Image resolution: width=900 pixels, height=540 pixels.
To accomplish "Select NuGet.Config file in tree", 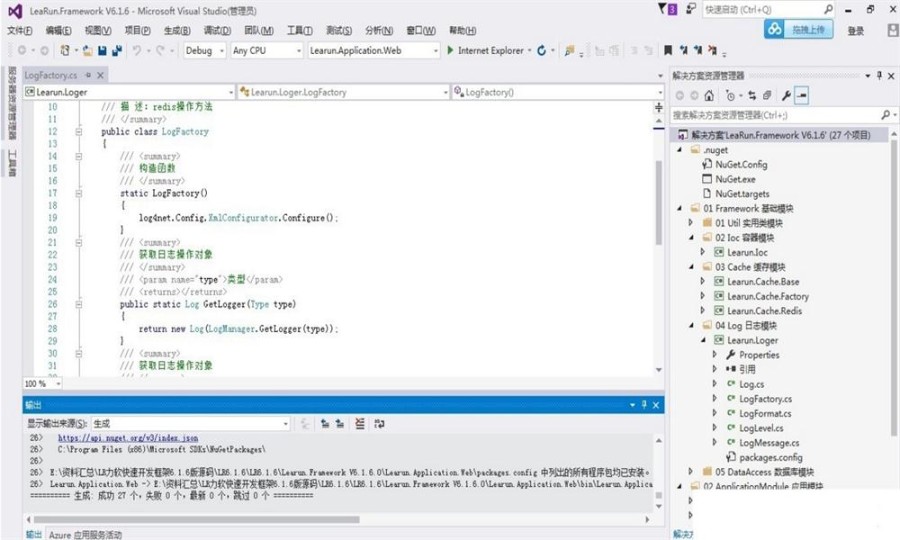I will (x=741, y=164).
